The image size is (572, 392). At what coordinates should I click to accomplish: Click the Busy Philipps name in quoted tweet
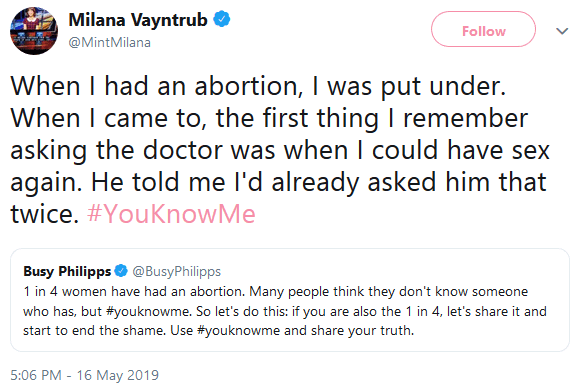67,271
